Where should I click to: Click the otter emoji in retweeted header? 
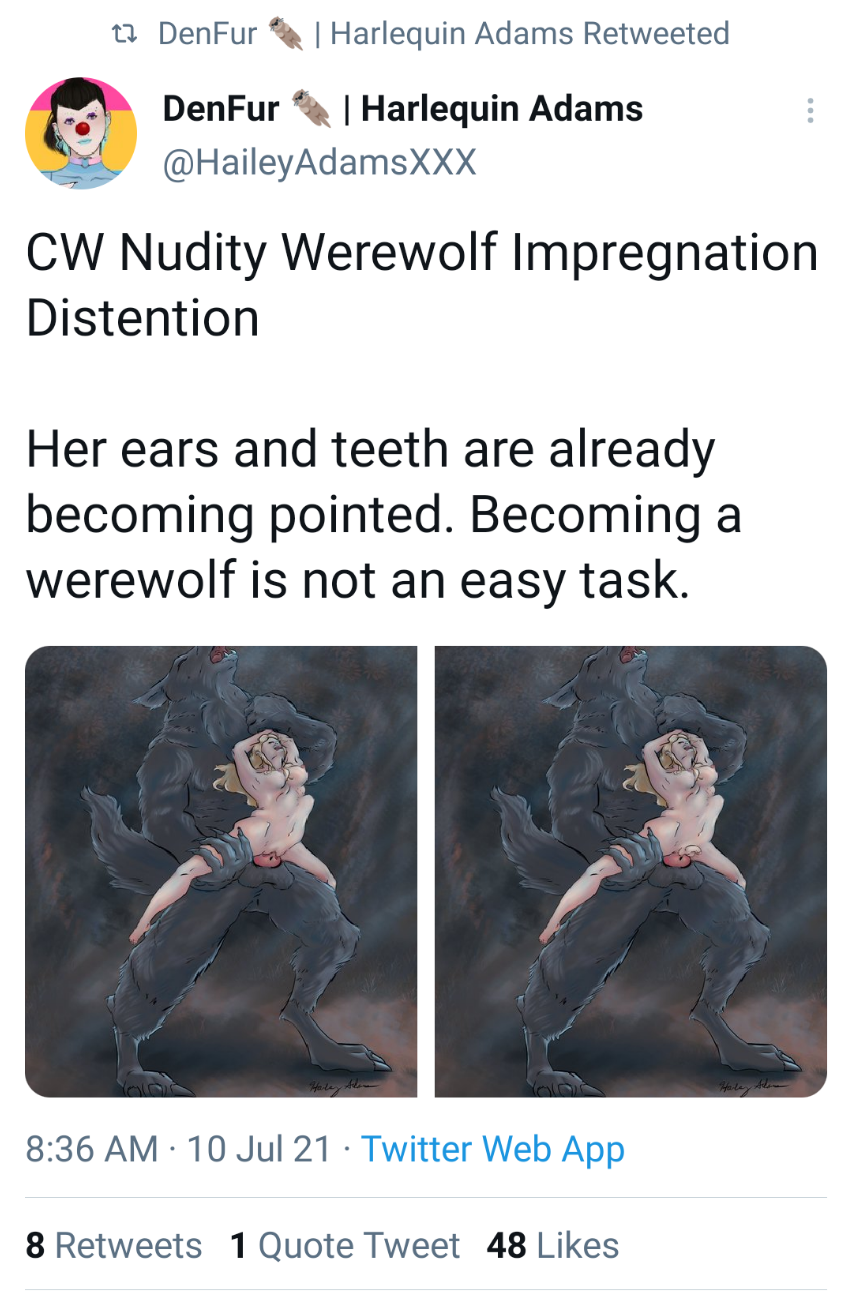tap(285, 34)
